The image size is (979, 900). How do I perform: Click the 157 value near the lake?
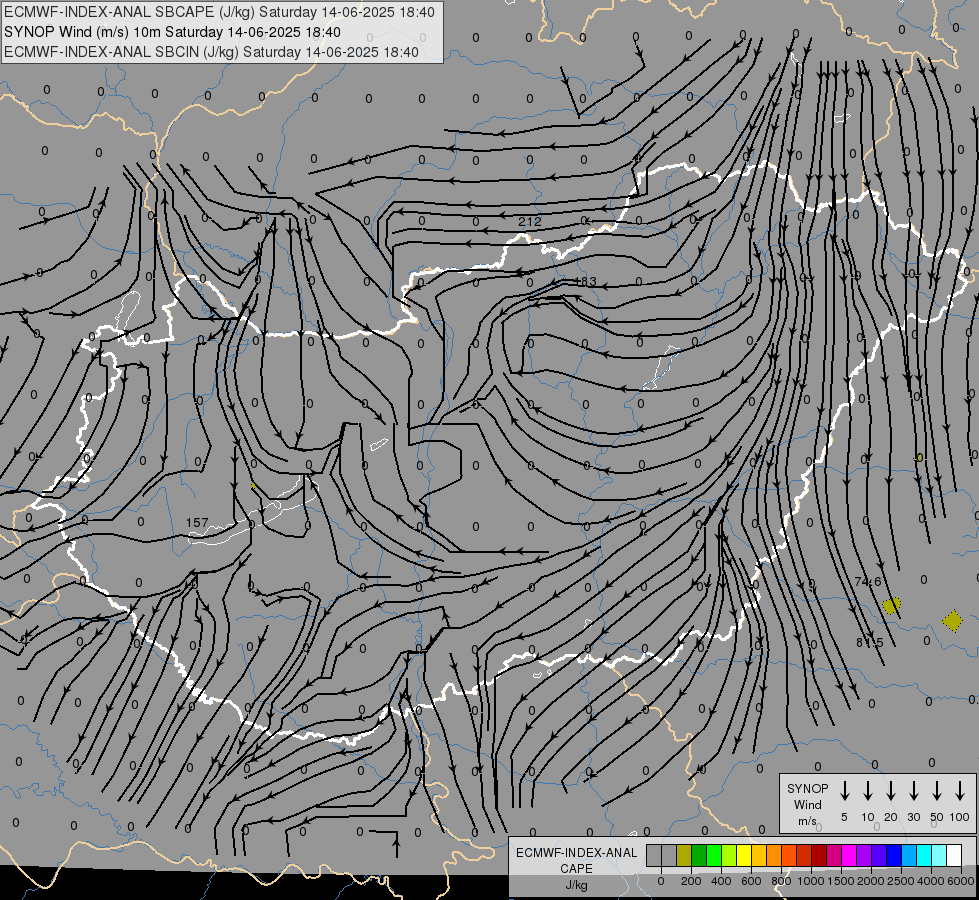(x=197, y=522)
